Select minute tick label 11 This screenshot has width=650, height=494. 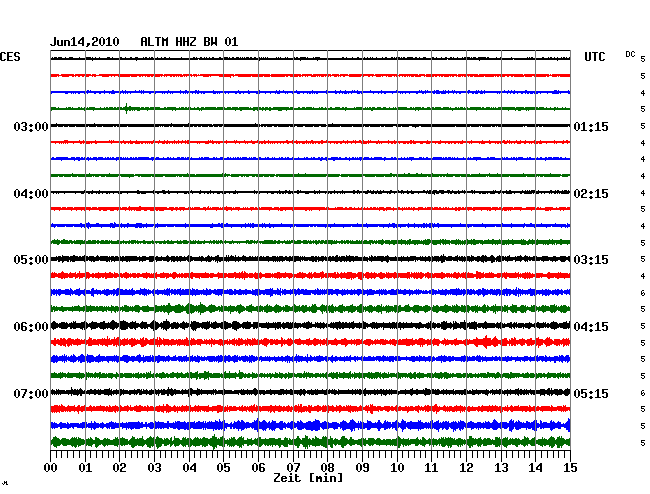coord(432,467)
